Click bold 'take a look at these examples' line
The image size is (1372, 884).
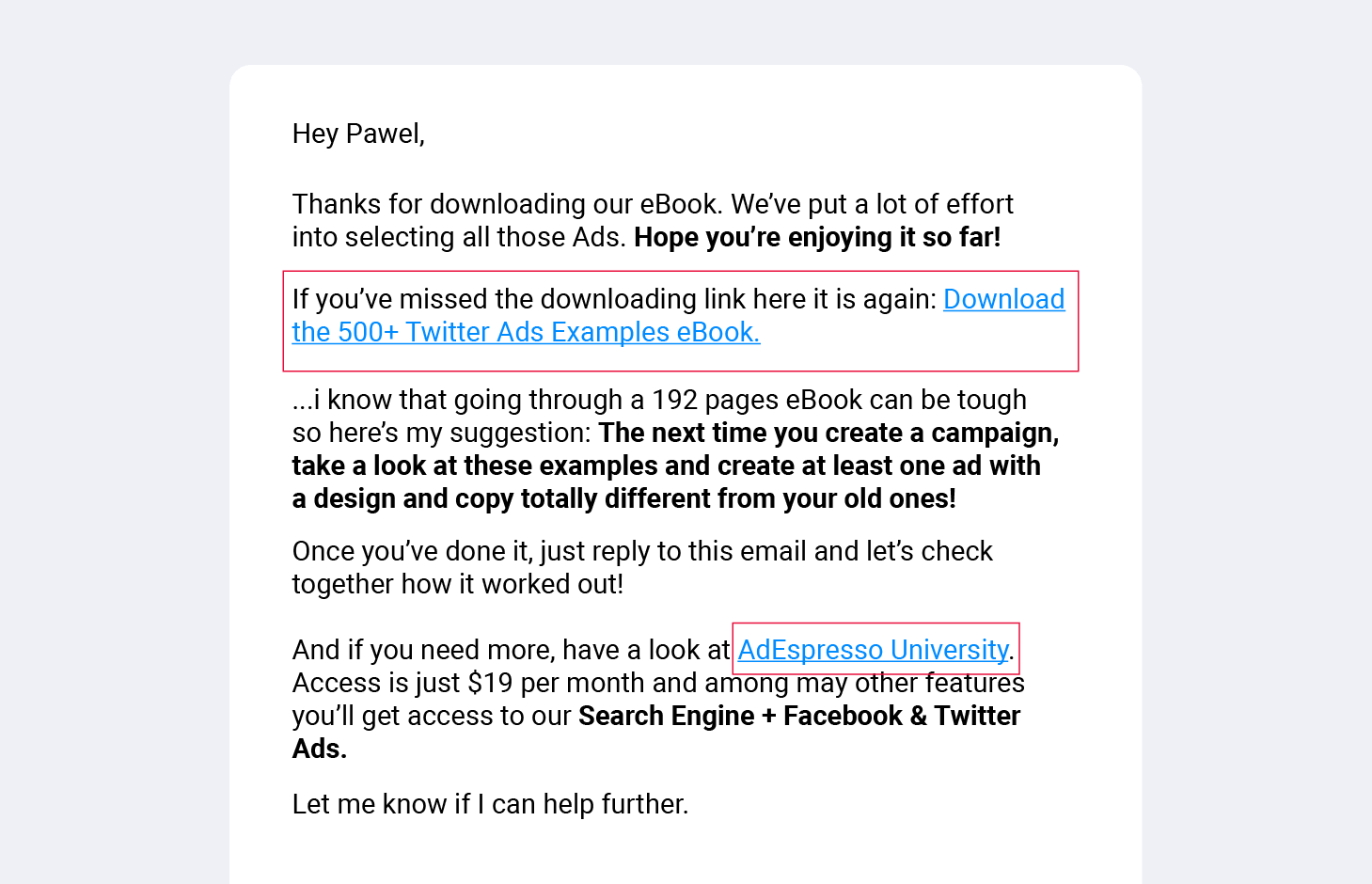pyautogui.click(x=666, y=466)
